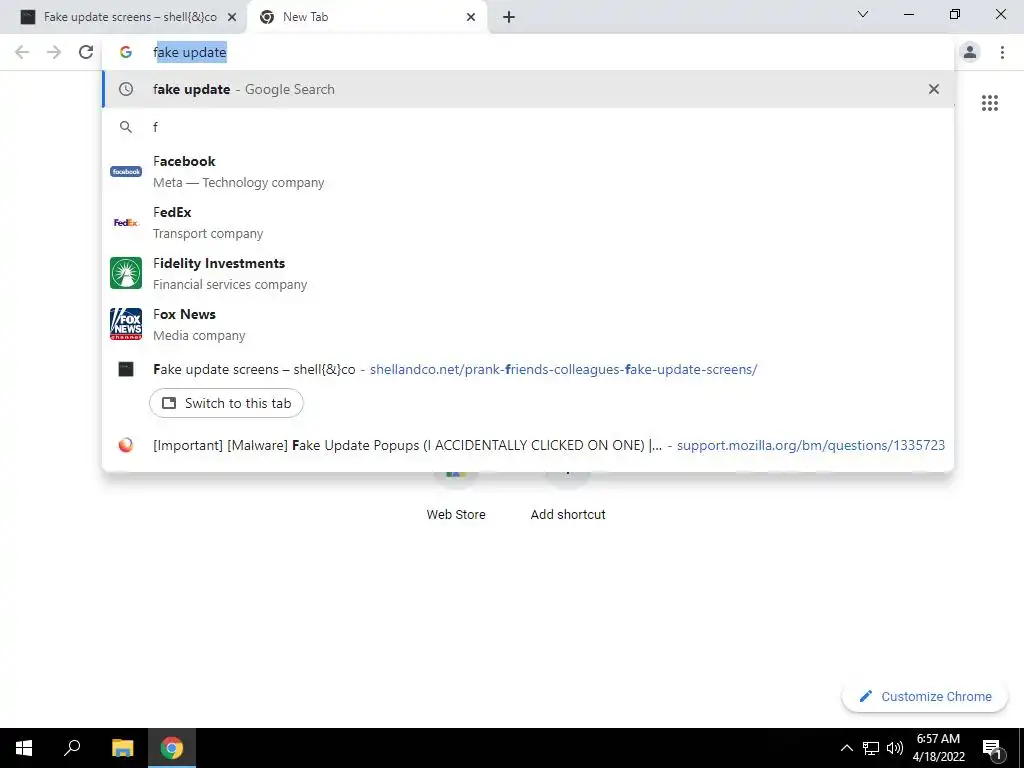Go back using the back arrow
This screenshot has width=1024, height=768.
point(22,52)
